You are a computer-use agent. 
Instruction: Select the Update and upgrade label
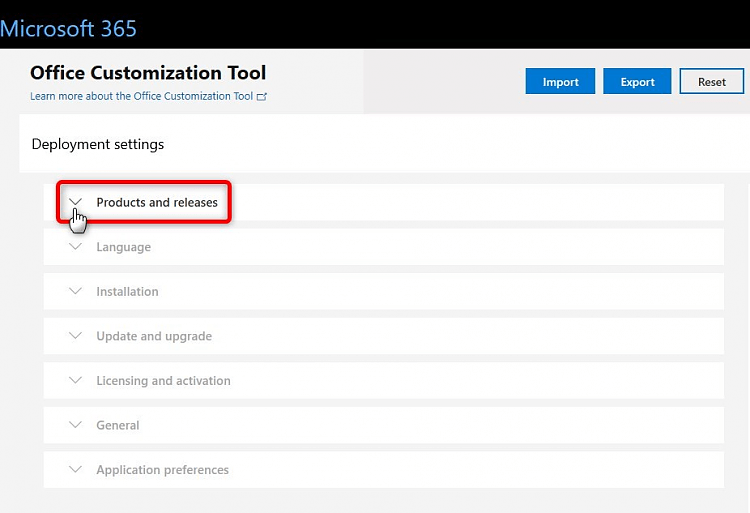[154, 336]
